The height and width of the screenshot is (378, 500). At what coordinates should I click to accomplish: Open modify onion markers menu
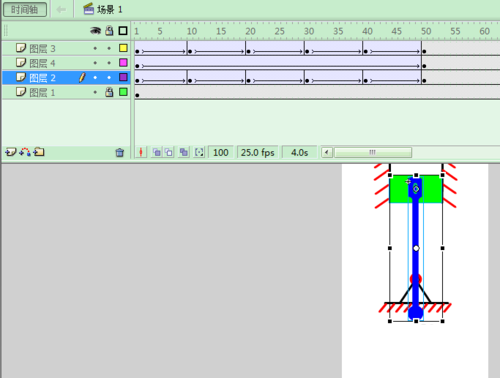click(x=199, y=153)
